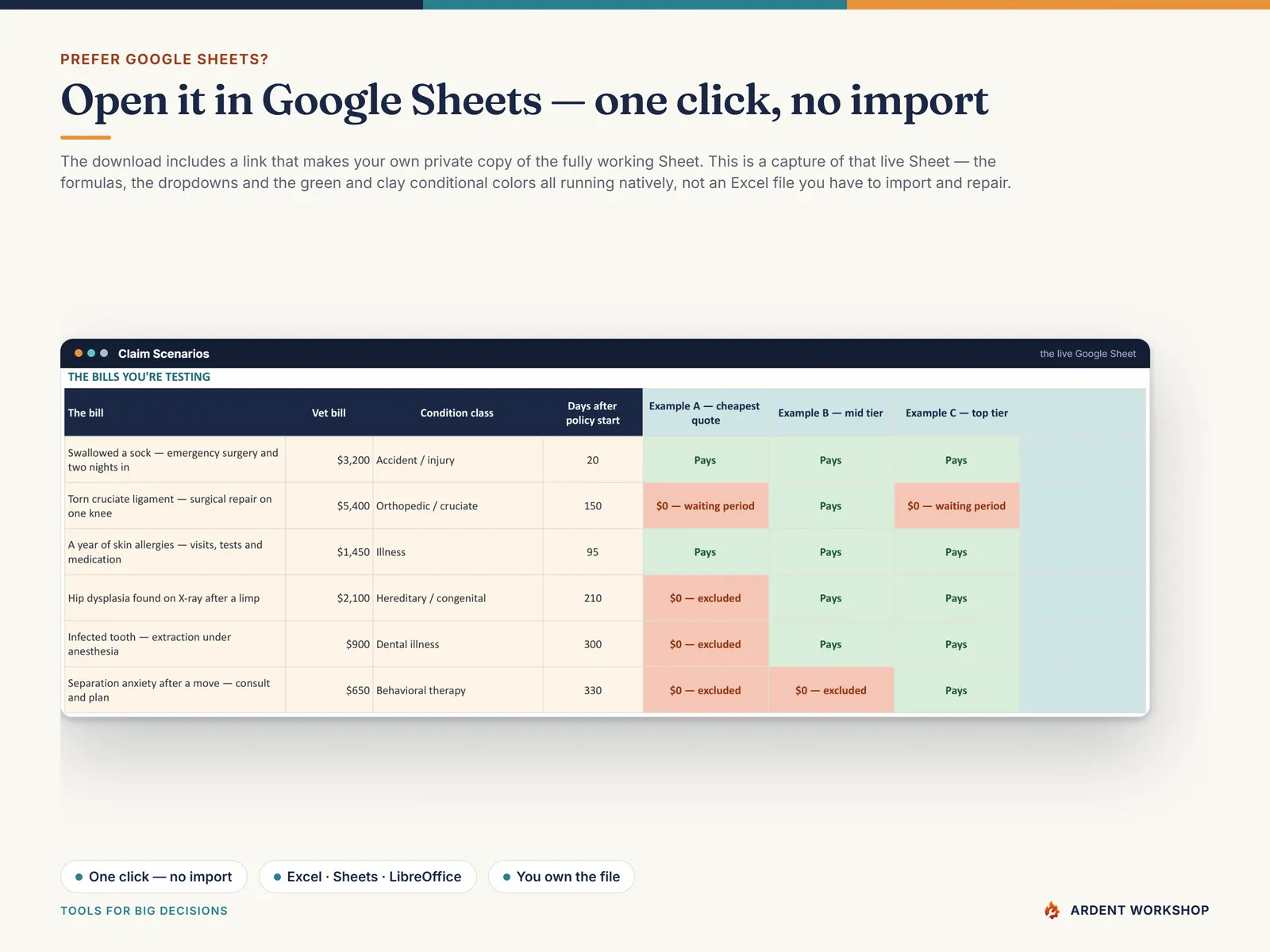Select the 'Separation anxiety after a move' cell

[x=175, y=690]
